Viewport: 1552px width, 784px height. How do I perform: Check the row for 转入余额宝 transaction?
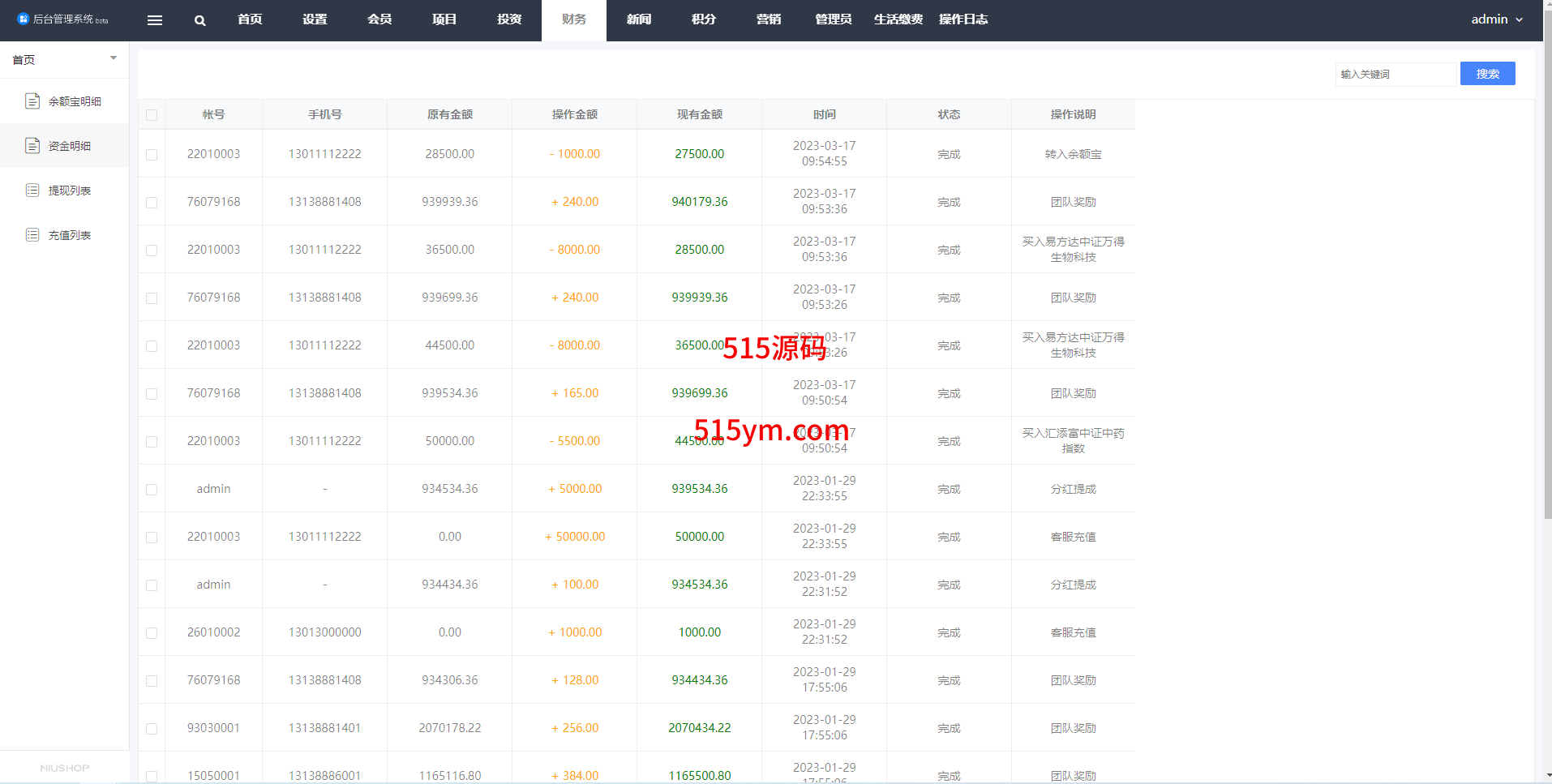pyautogui.click(x=152, y=154)
